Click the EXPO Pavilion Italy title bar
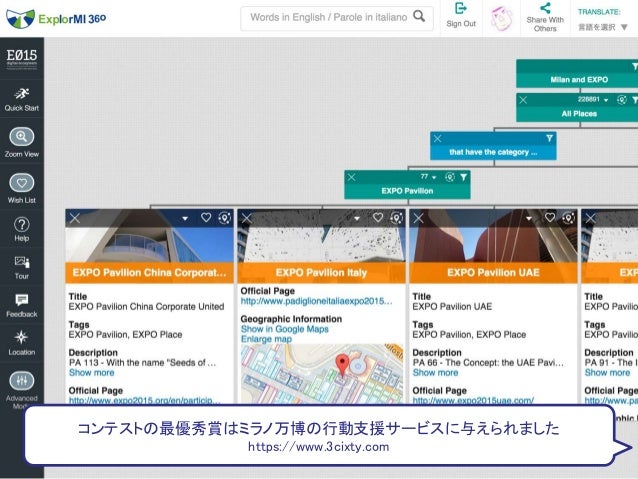 [321, 273]
